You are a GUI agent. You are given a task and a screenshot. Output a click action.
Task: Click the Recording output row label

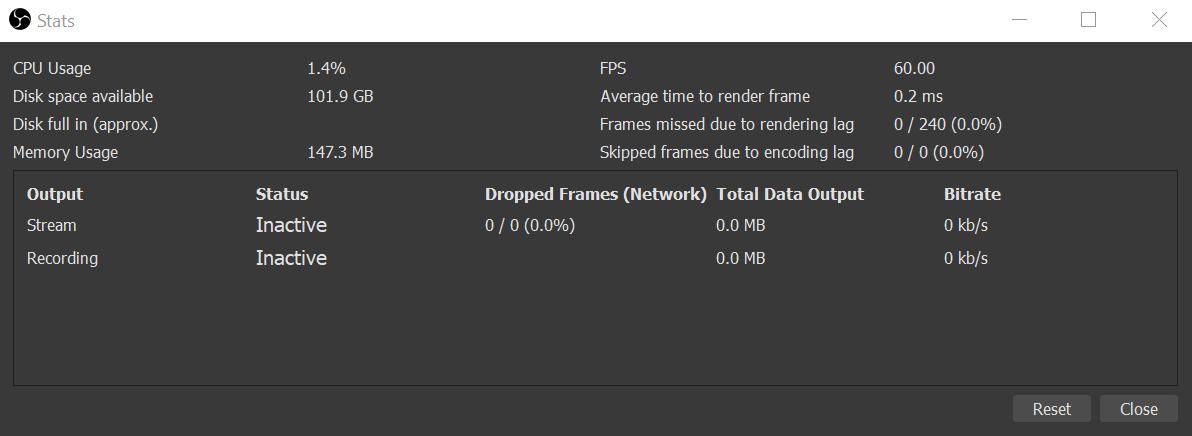62,258
